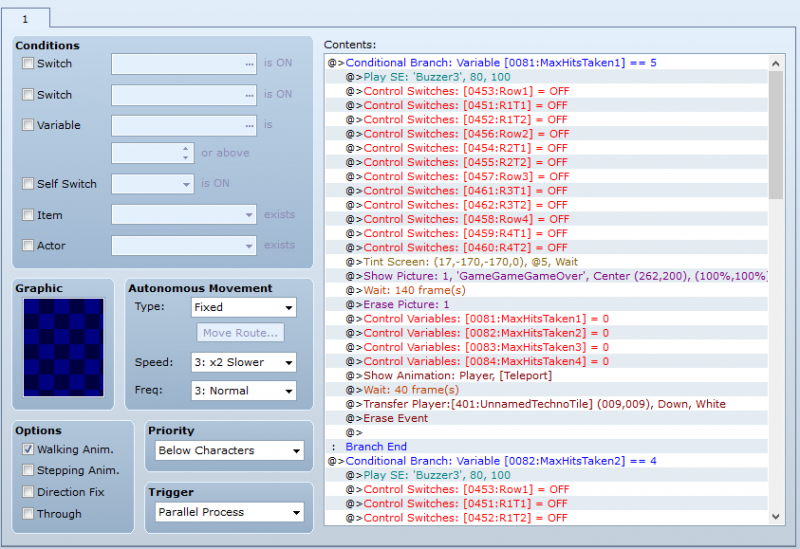Open the Autonomous Movement Type dropdown
The width and height of the screenshot is (800, 549).
click(243, 307)
